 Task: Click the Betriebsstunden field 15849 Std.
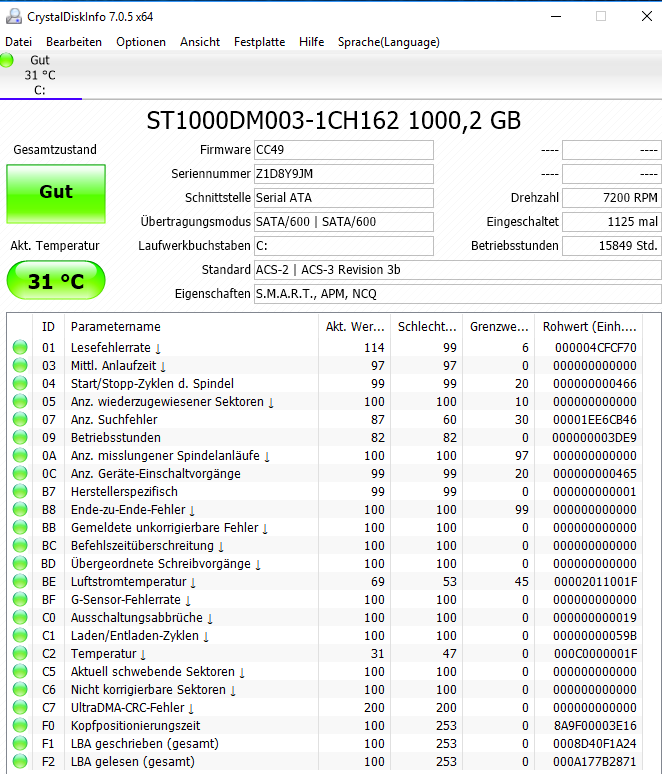(612, 246)
